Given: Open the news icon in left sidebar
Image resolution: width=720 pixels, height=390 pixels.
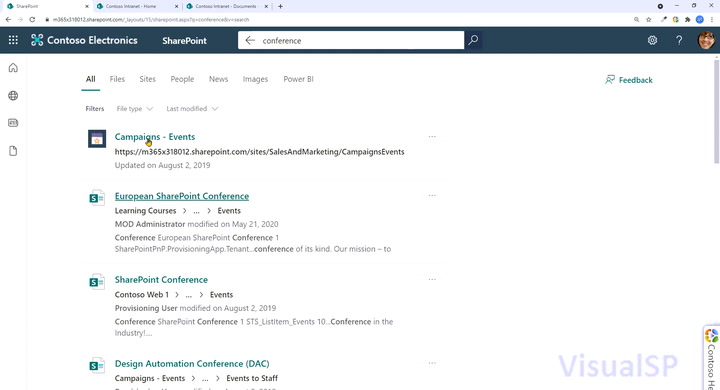Looking at the screenshot, I should point(13,123).
